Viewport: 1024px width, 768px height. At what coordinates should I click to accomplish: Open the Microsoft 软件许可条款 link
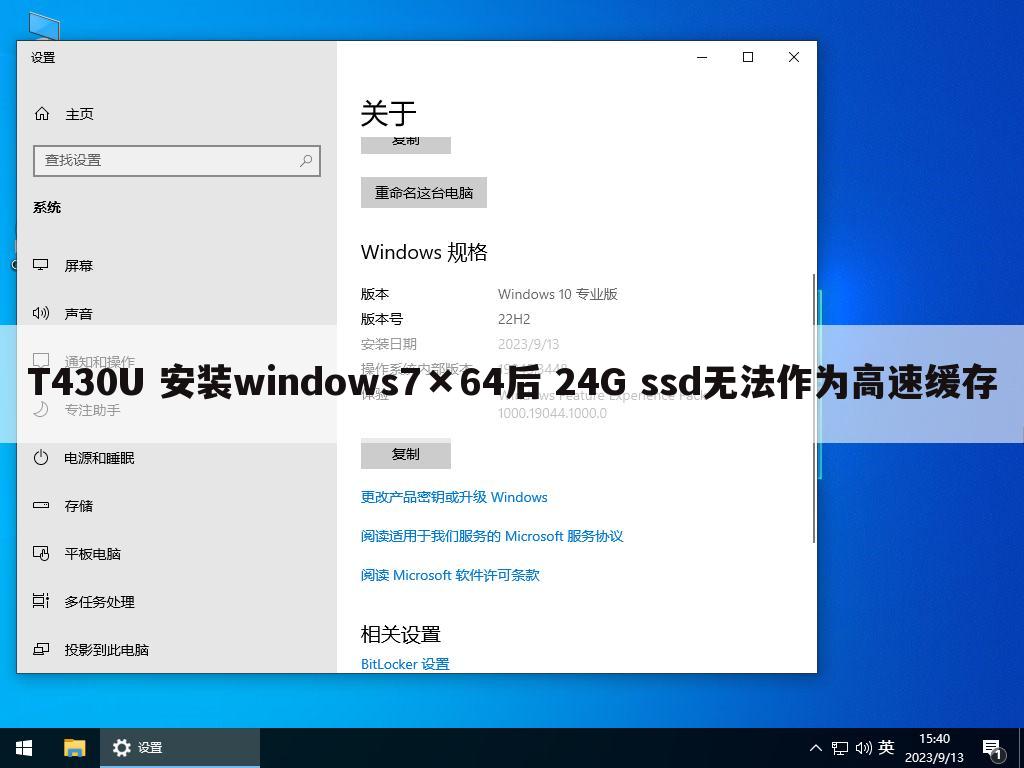pyautogui.click(x=450, y=575)
